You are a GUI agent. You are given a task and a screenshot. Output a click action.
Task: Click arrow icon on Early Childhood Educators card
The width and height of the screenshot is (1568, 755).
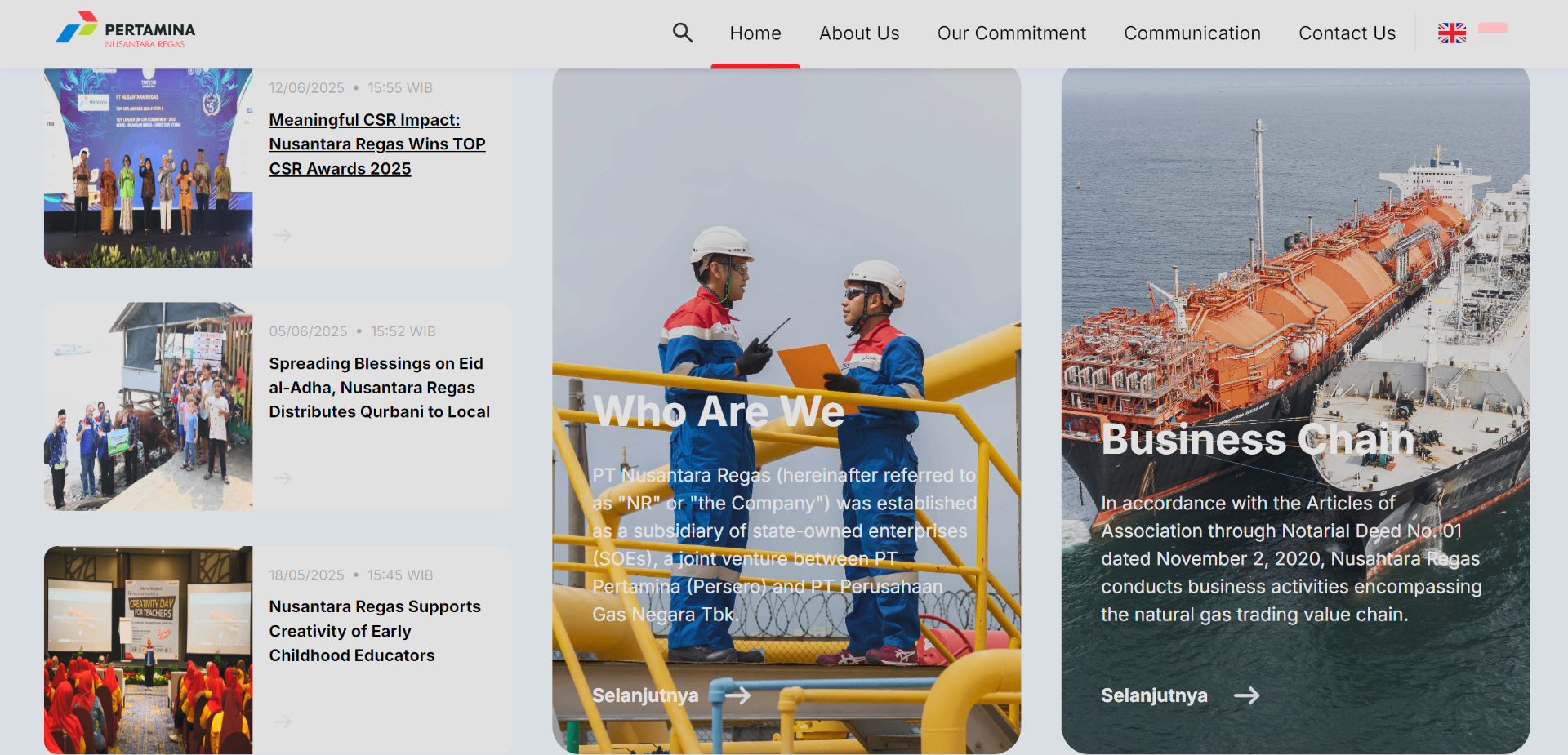click(283, 722)
